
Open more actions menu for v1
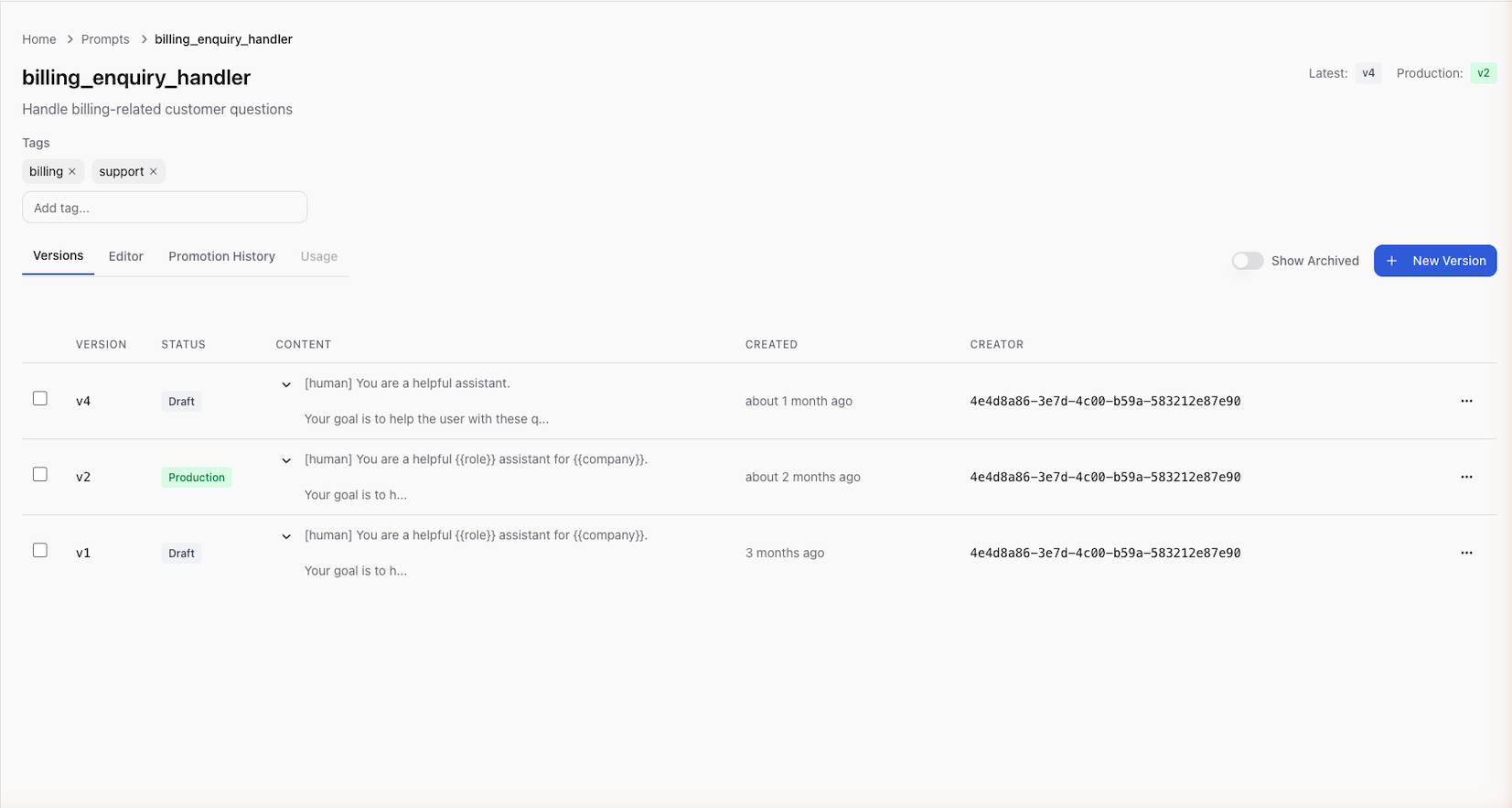click(1466, 553)
